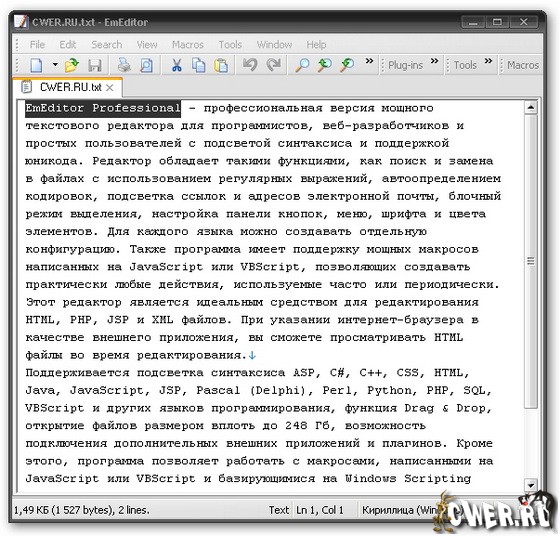Click the word JavaScript in line ten
This screenshot has width=560, height=536.
pos(166,267)
